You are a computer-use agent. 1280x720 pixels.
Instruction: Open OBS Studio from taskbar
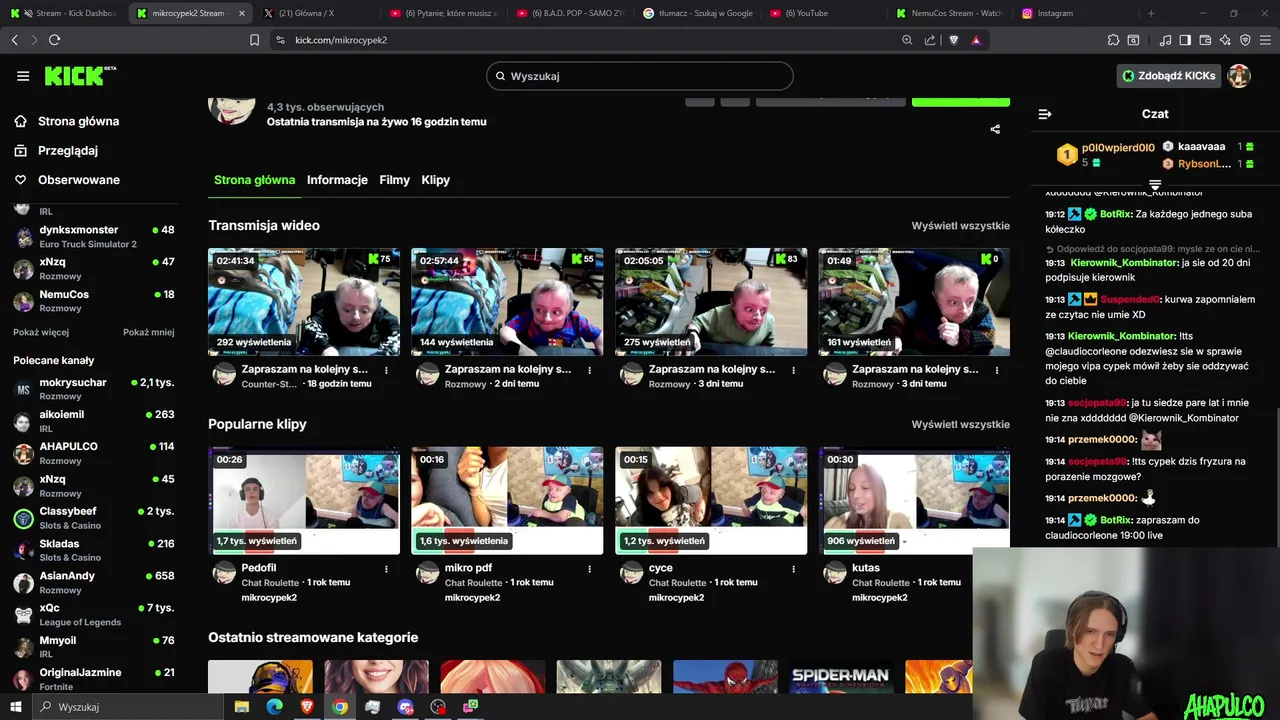[x=438, y=707]
